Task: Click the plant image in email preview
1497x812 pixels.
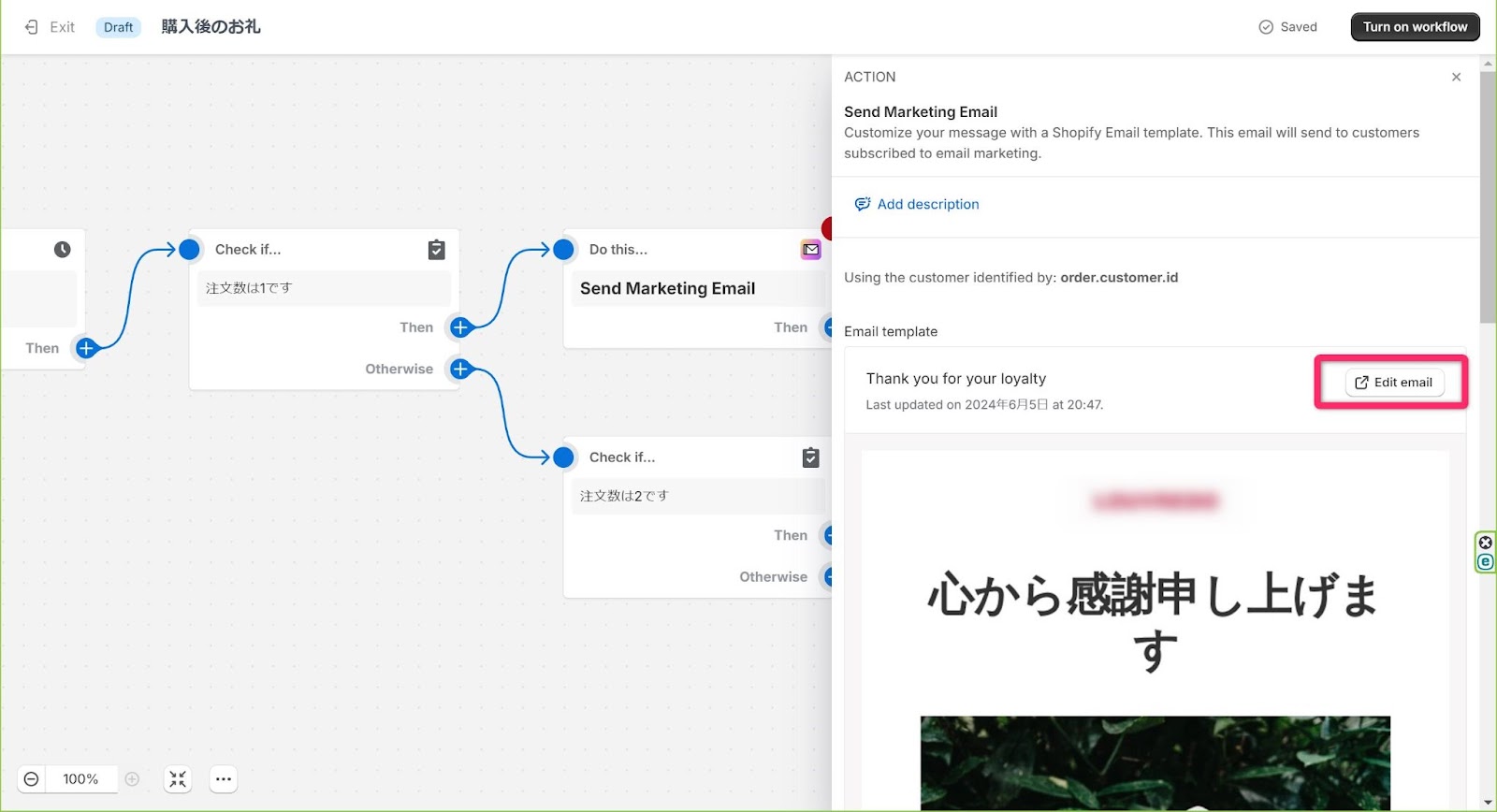Action: (1155, 763)
